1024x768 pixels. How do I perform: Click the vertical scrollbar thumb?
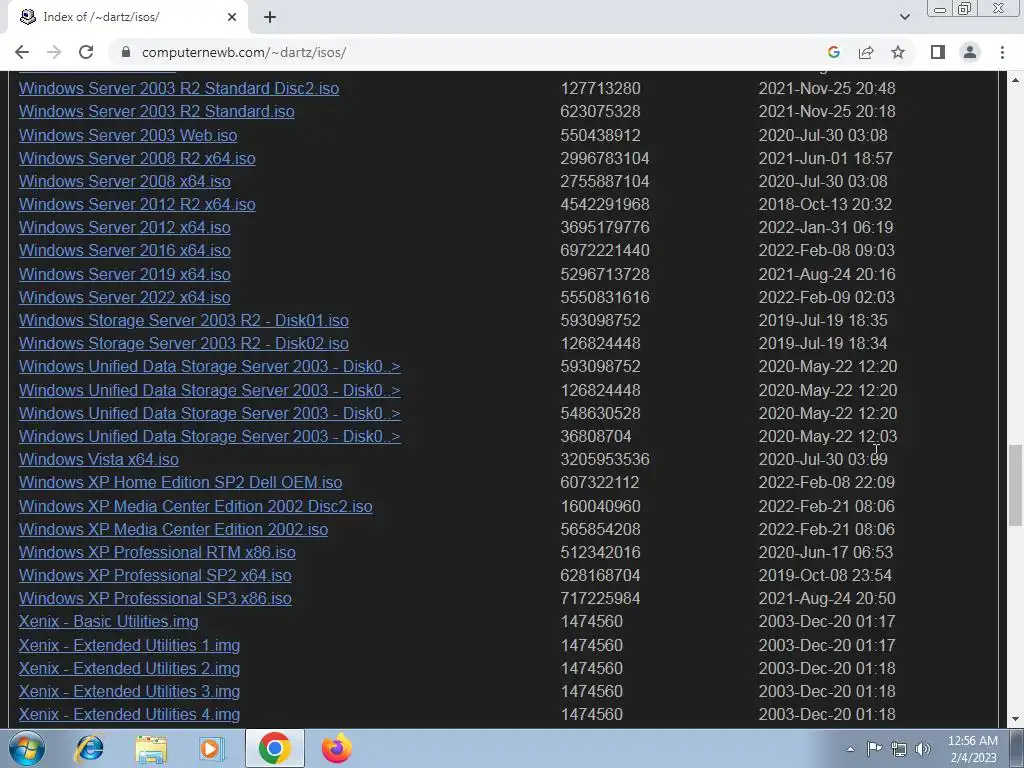[1015, 485]
